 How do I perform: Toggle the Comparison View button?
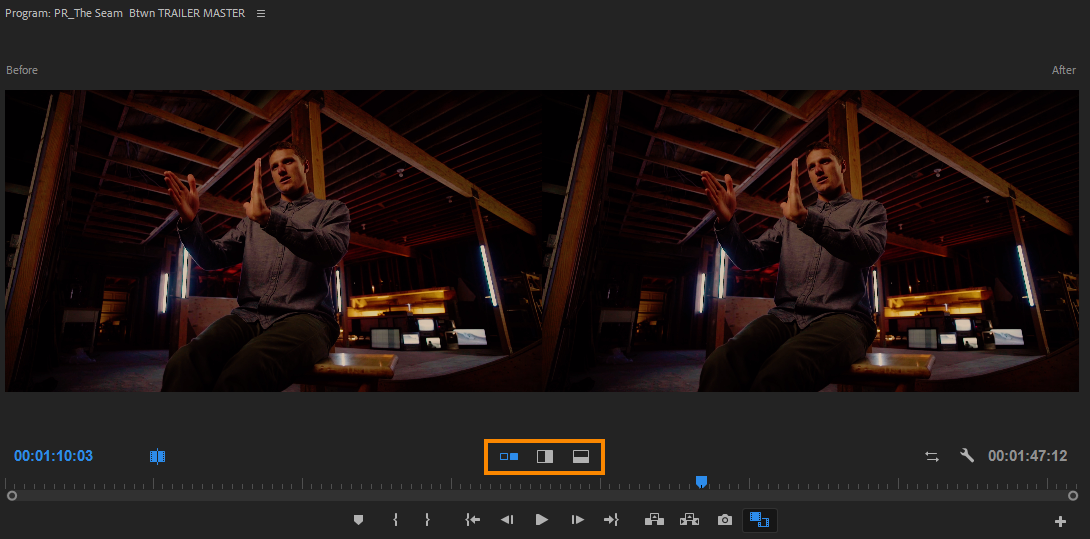click(x=760, y=520)
